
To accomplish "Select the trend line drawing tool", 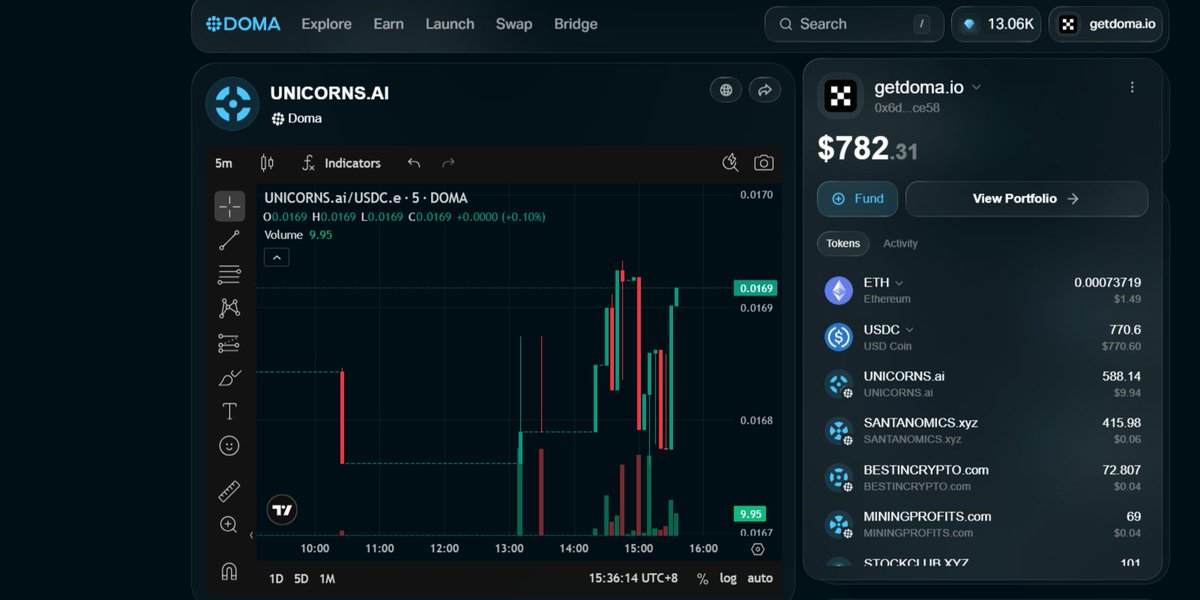I will click(x=229, y=240).
